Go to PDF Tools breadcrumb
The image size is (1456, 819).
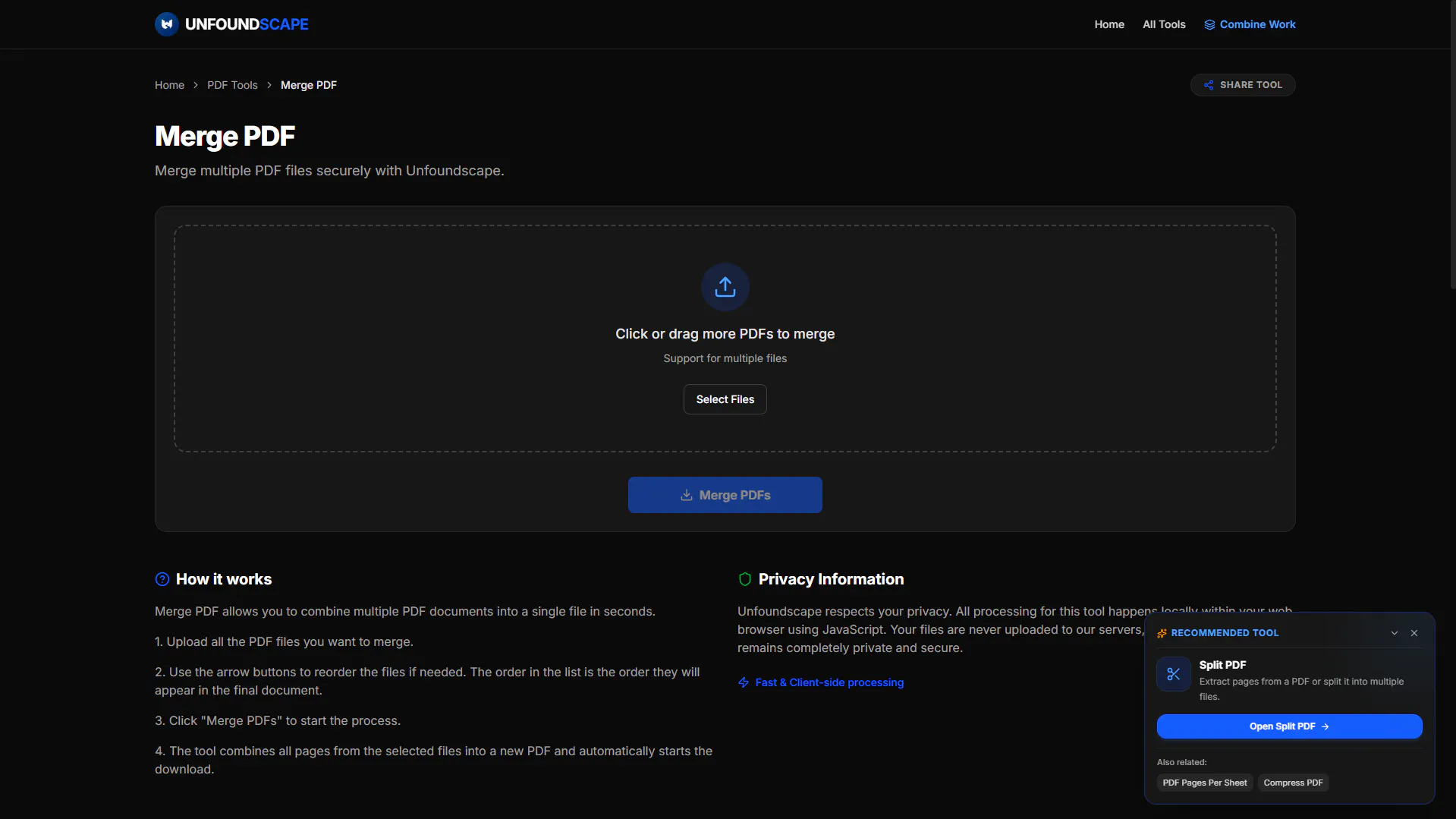pyautogui.click(x=232, y=85)
